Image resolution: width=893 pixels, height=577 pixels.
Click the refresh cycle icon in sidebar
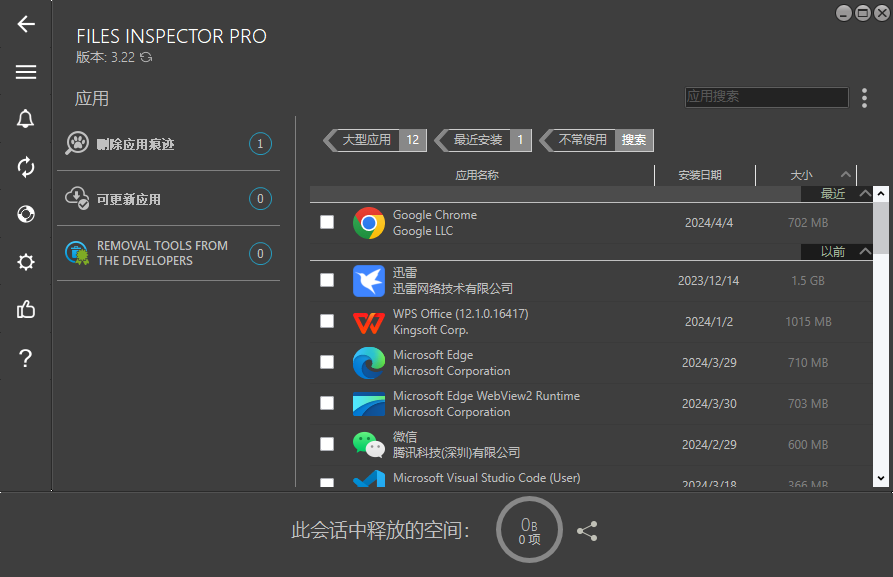point(26,167)
